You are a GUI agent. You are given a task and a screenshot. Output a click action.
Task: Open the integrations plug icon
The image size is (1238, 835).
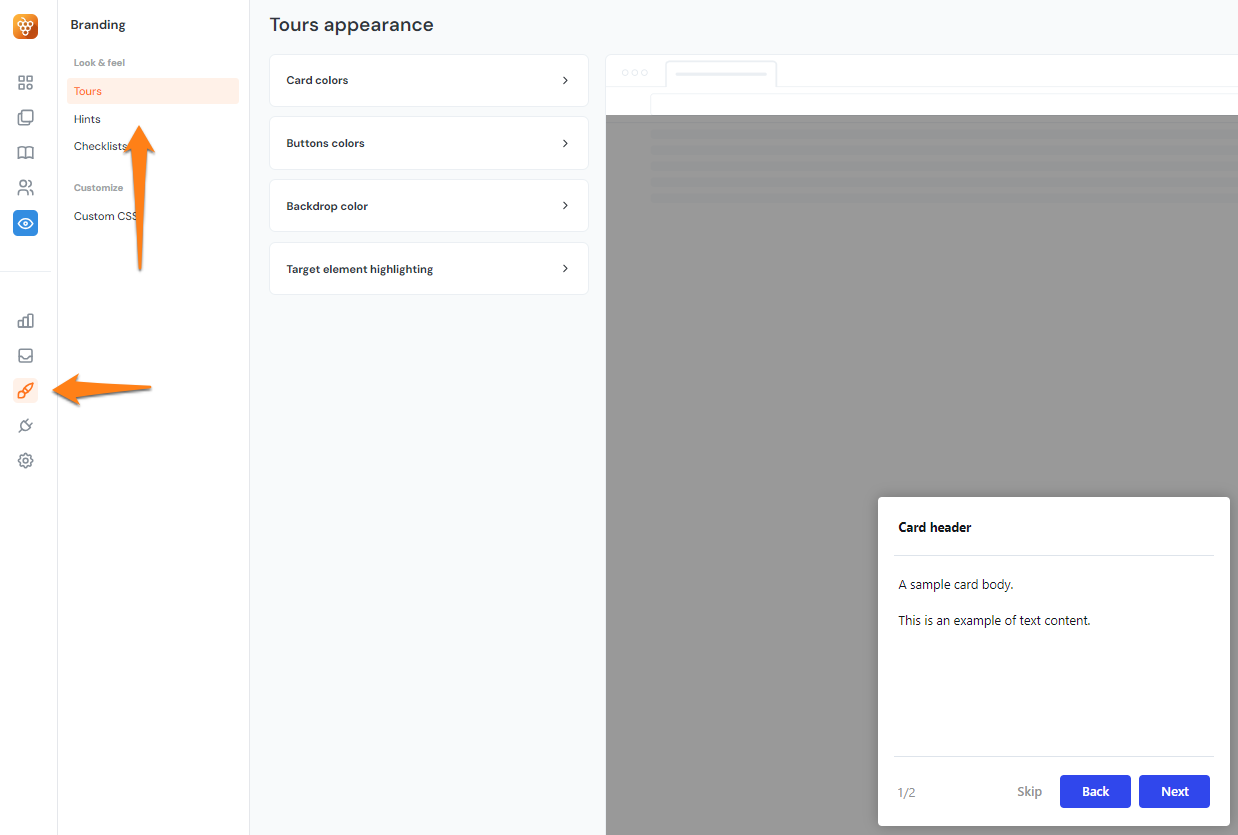click(25, 425)
